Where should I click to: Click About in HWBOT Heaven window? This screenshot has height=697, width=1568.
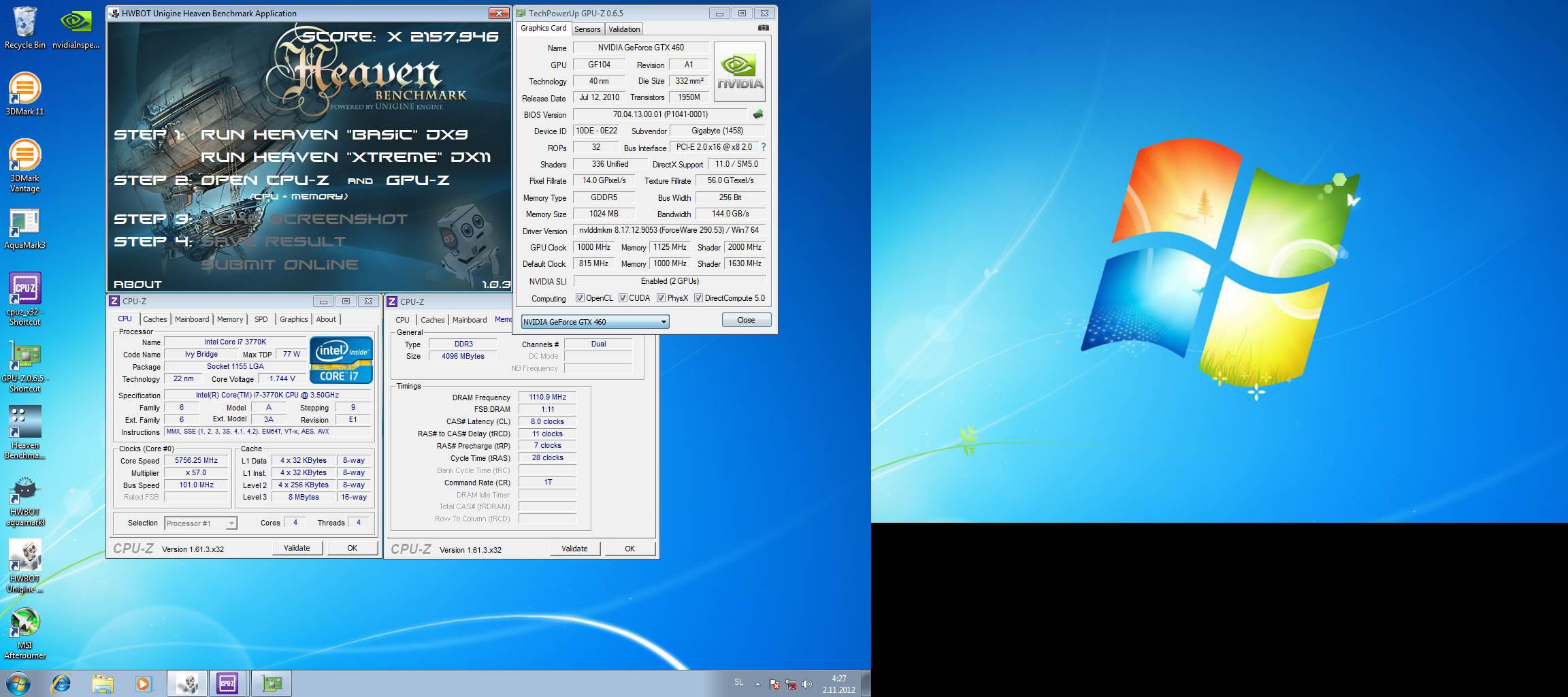pos(137,285)
